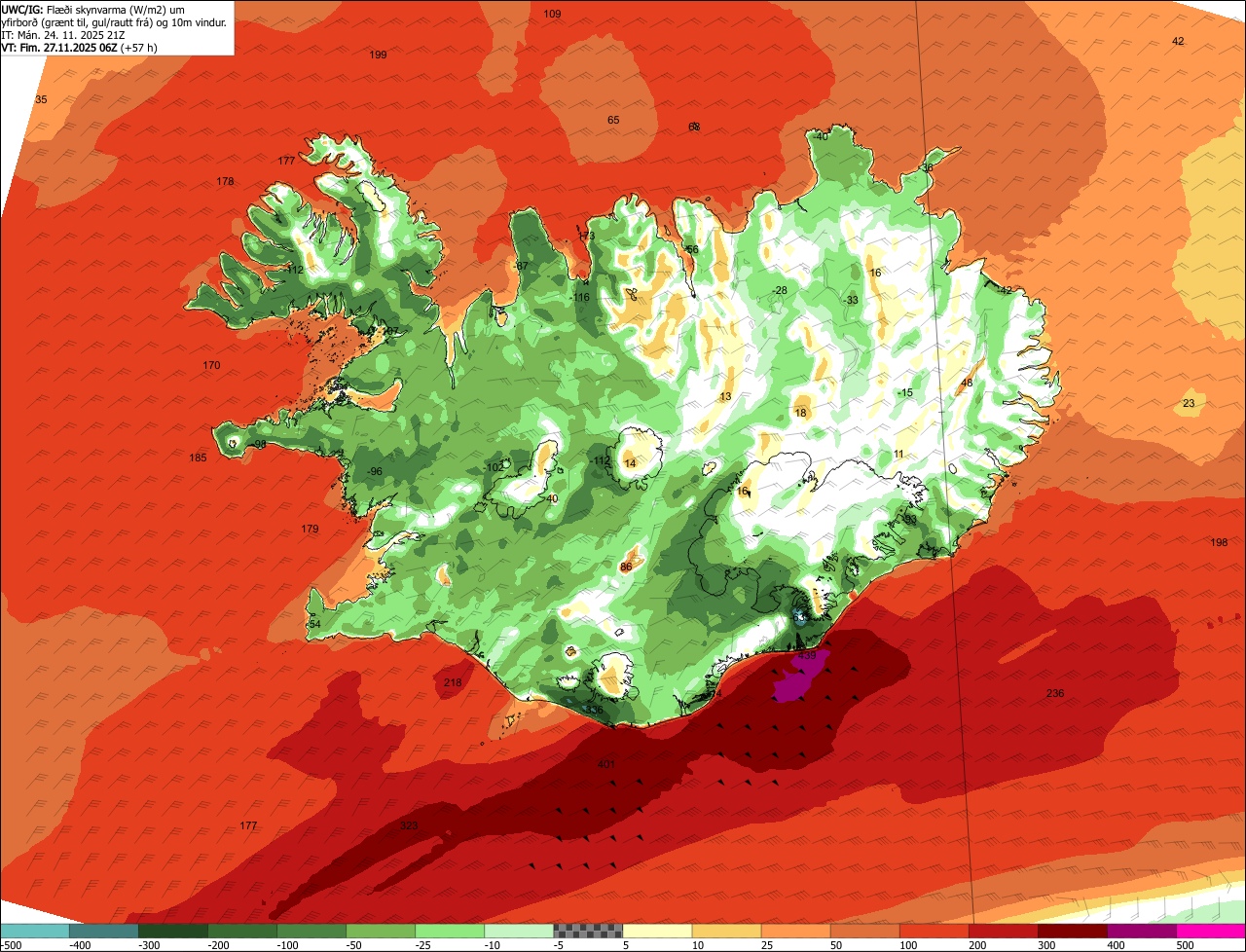This screenshot has width=1246, height=952.
Task: Select the red swatch between 200 and 300
Action: point(1004,931)
